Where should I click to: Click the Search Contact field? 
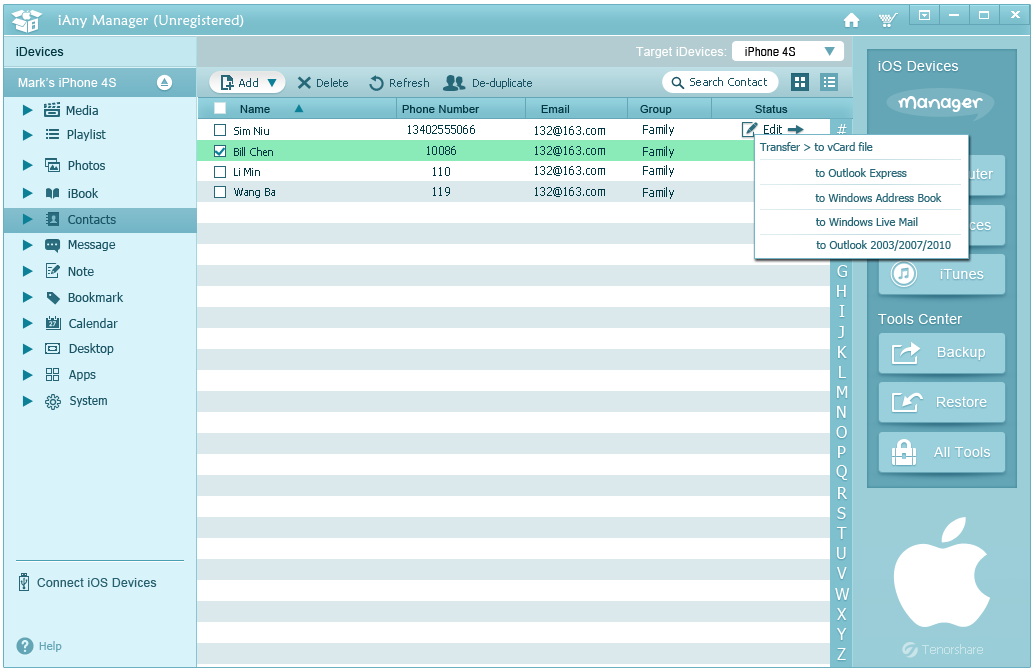coord(720,82)
